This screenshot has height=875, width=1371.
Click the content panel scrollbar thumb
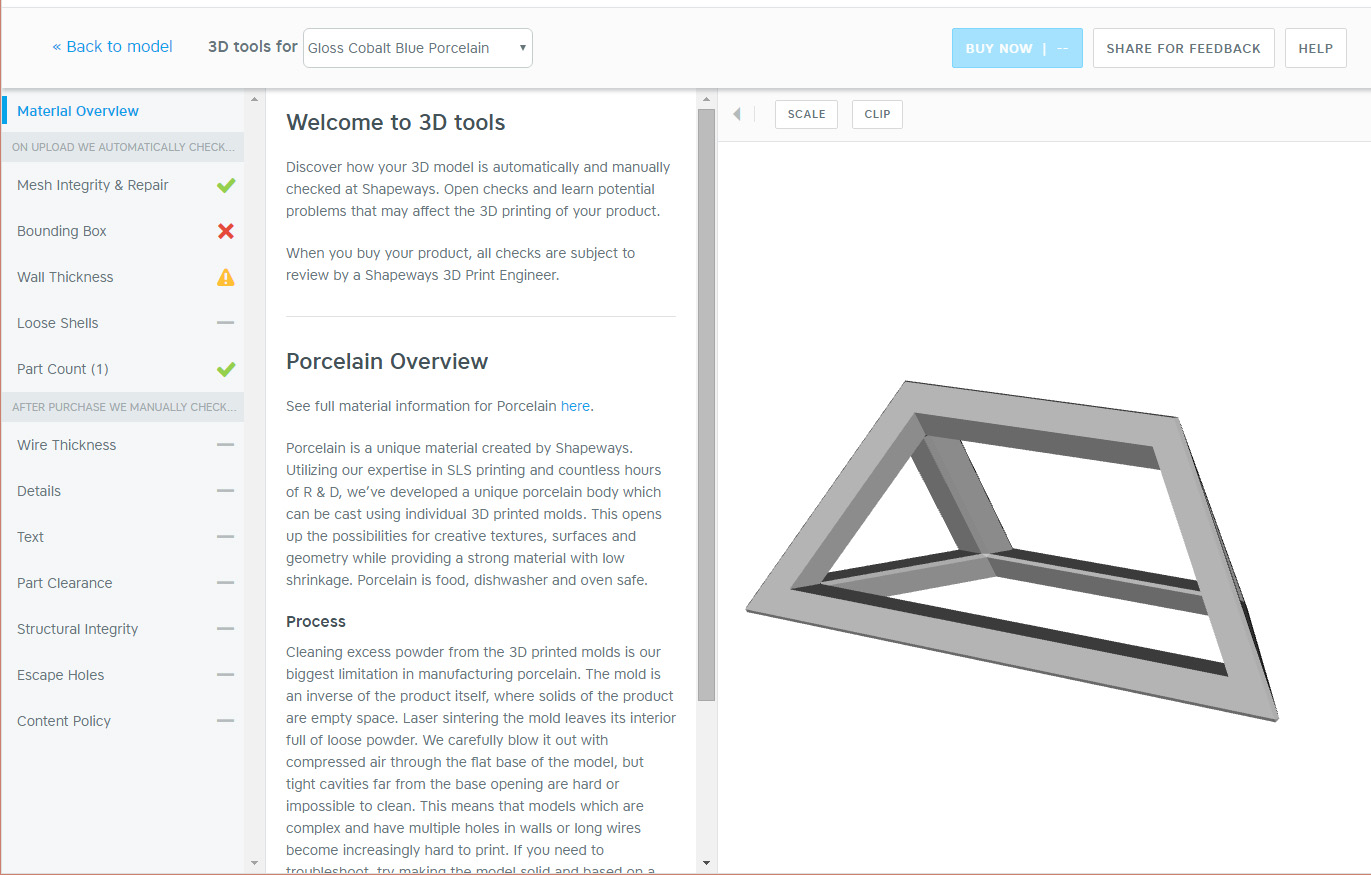tap(706, 405)
